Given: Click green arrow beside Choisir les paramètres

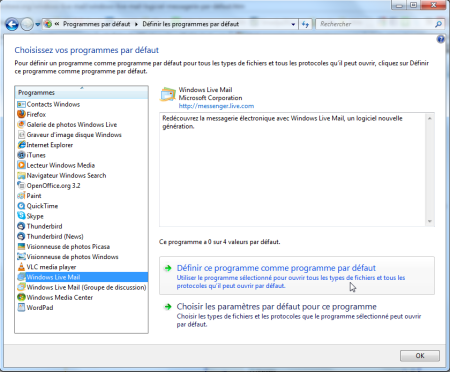Looking at the screenshot, I should click(168, 307).
